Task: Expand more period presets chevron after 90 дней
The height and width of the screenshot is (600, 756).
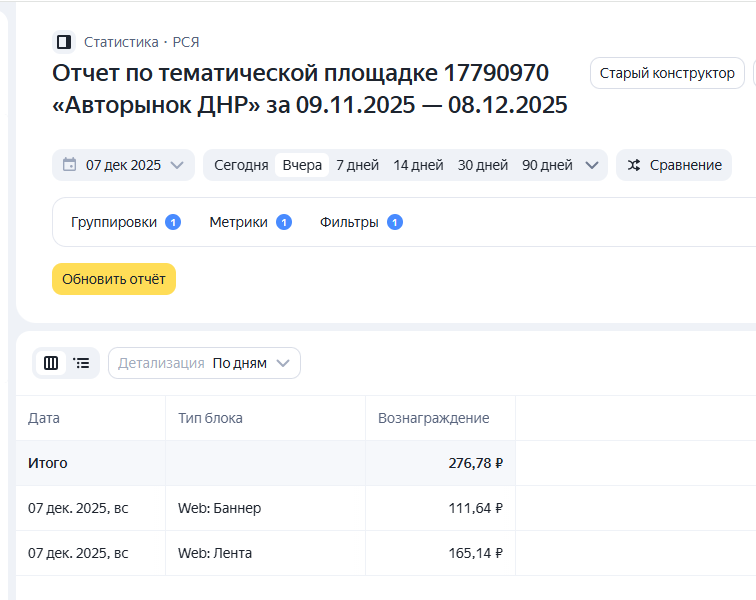Action: click(592, 165)
